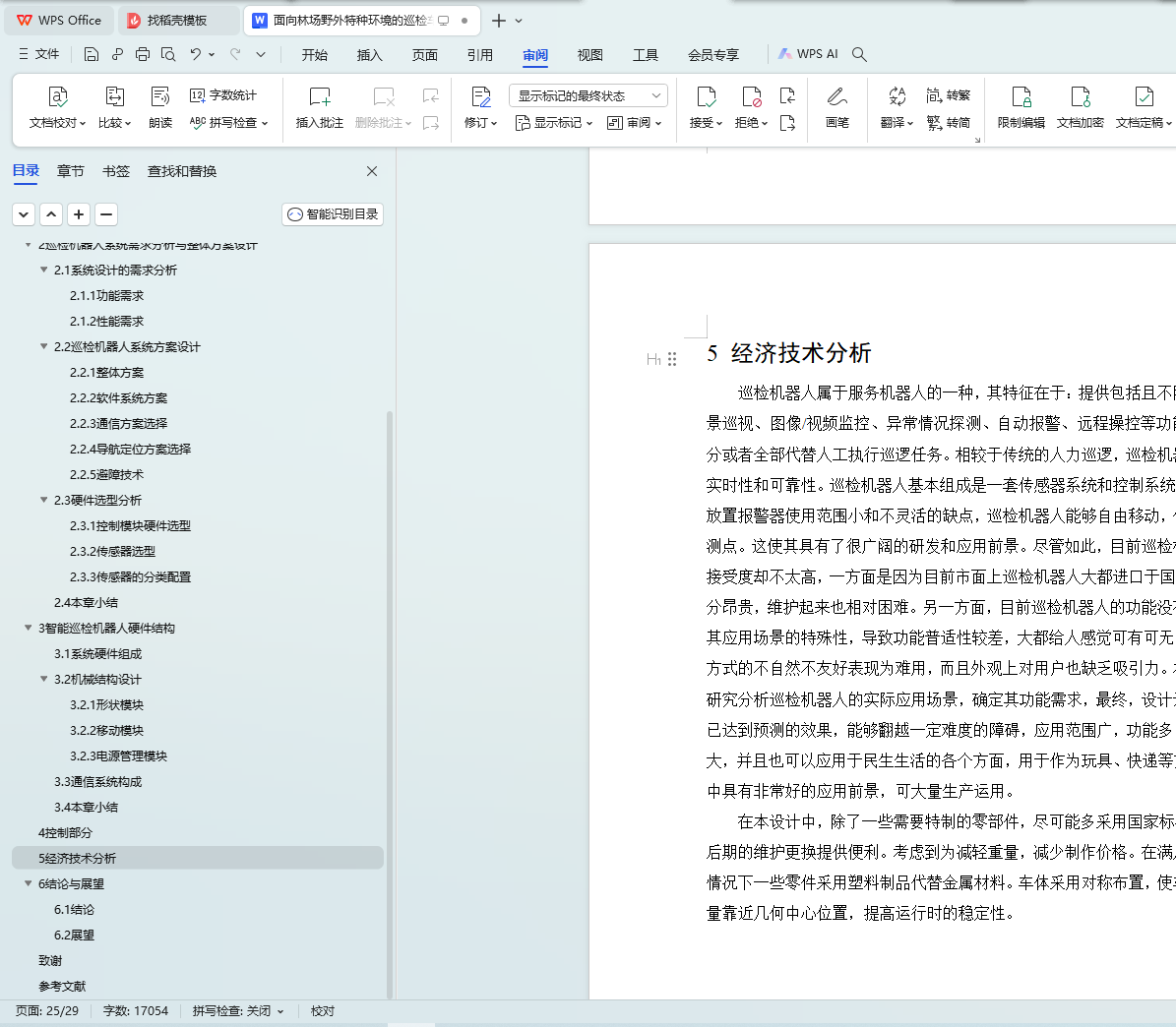This screenshot has width=1176, height=1027.
Task: Open the 文档校对 proofreading tool
Action: click(58, 107)
